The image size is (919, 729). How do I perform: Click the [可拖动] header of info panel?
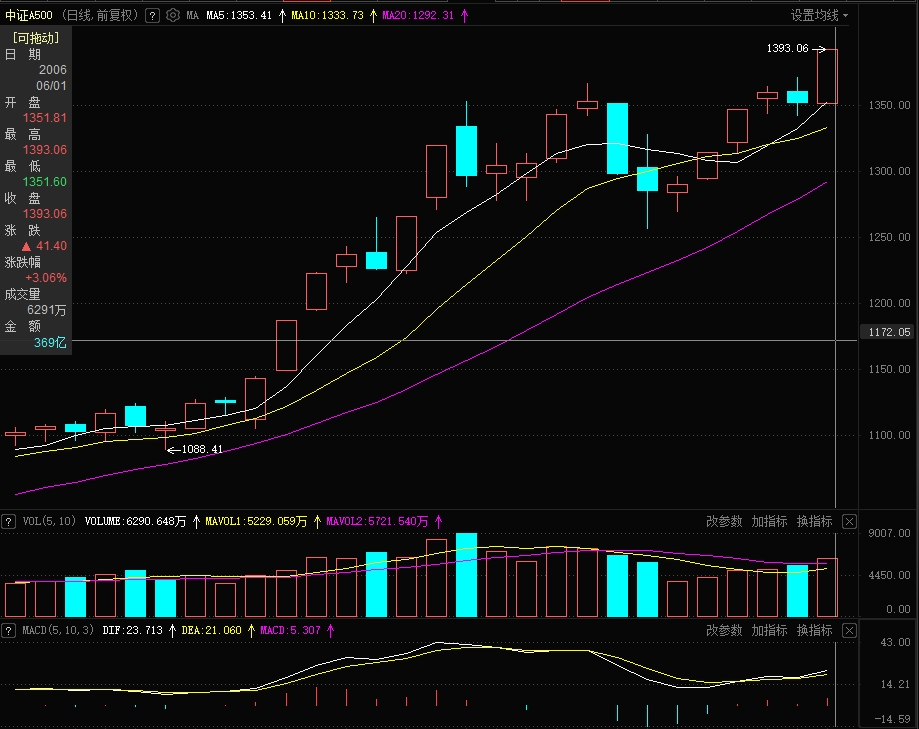point(36,38)
